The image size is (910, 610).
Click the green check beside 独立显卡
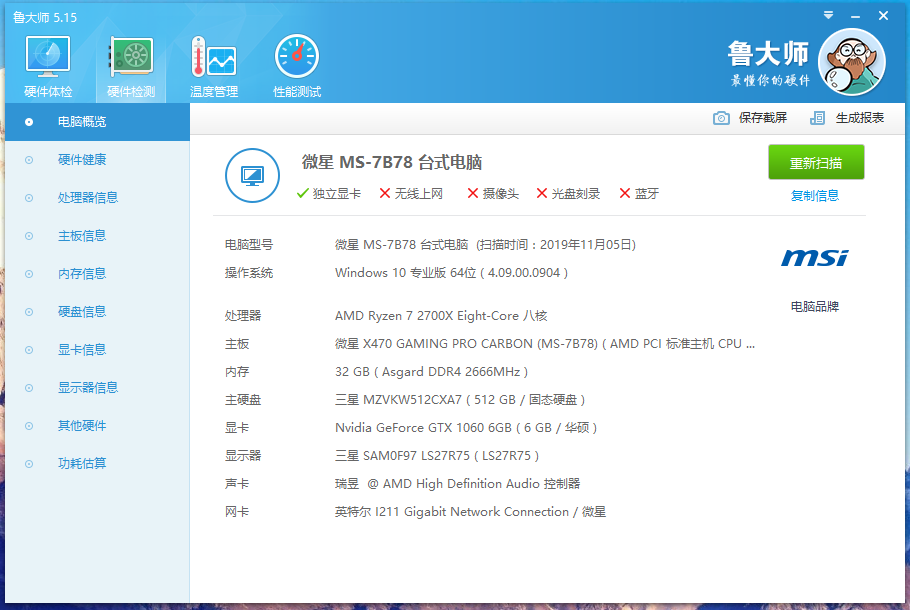302,193
